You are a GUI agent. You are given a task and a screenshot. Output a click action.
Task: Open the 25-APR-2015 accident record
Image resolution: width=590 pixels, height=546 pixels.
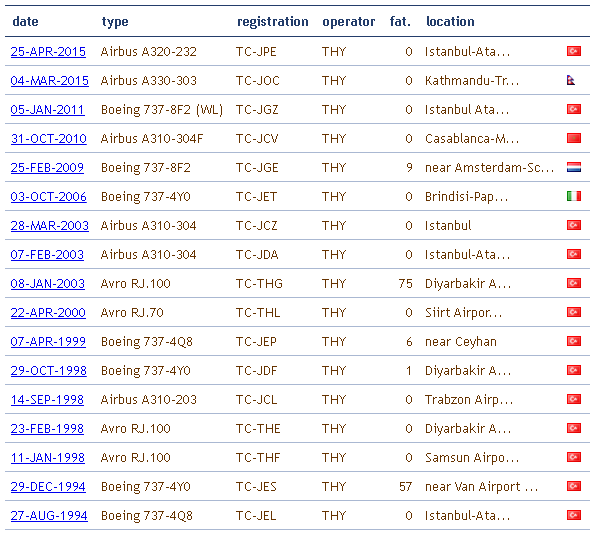pyautogui.click(x=48, y=52)
